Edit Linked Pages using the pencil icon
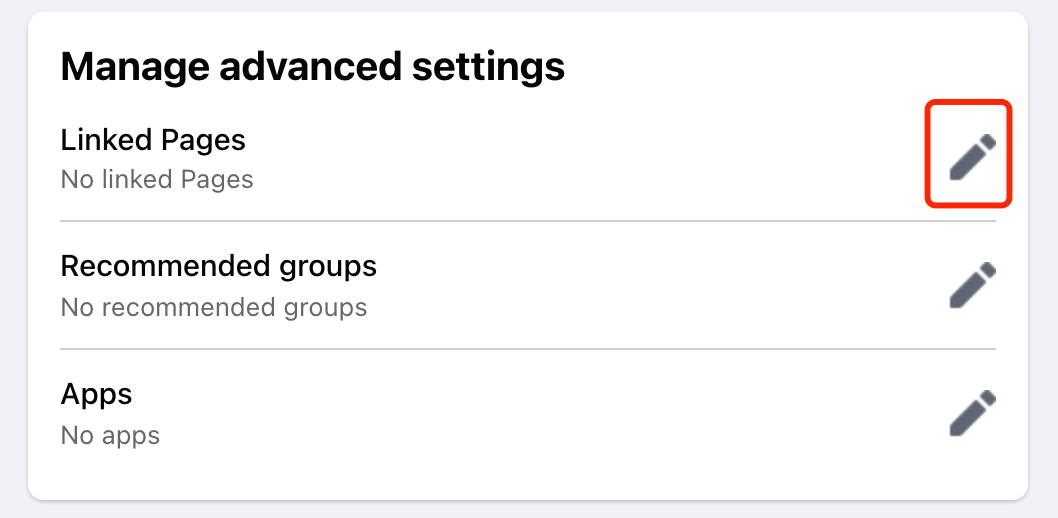This screenshot has width=1058, height=518. 972,157
